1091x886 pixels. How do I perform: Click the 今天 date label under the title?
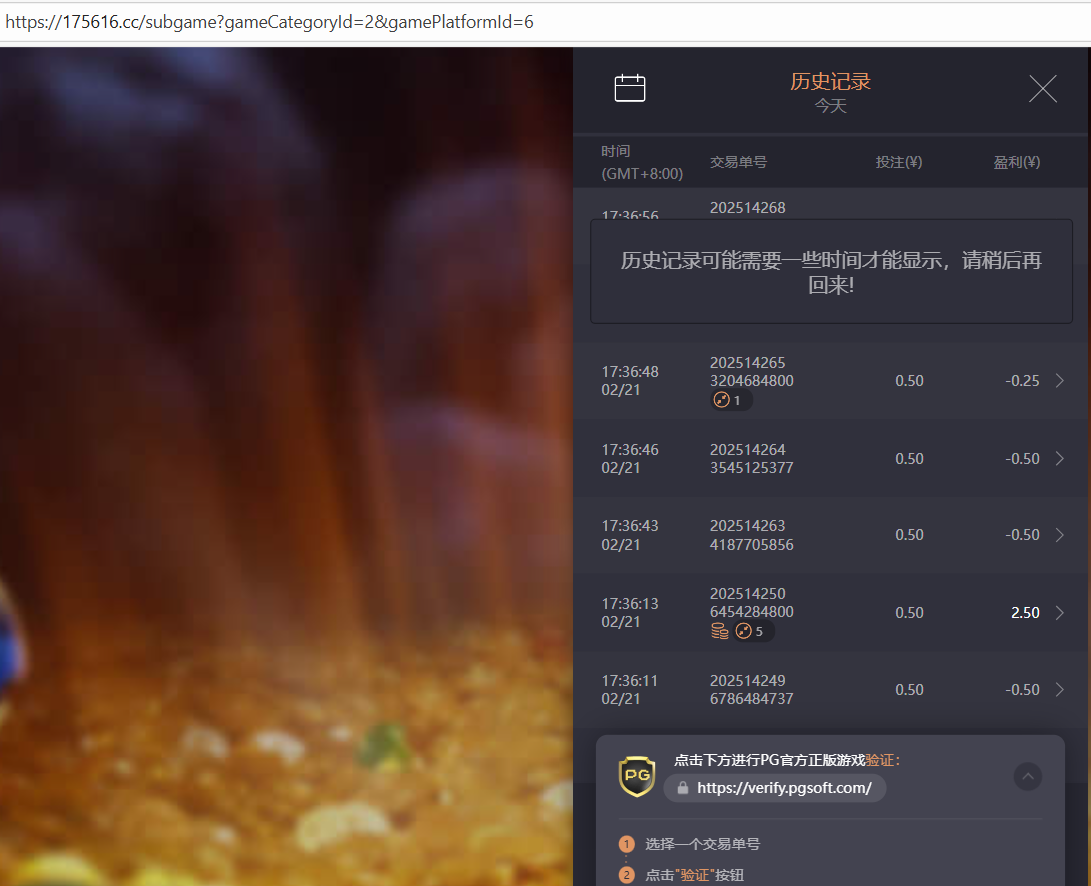(830, 106)
